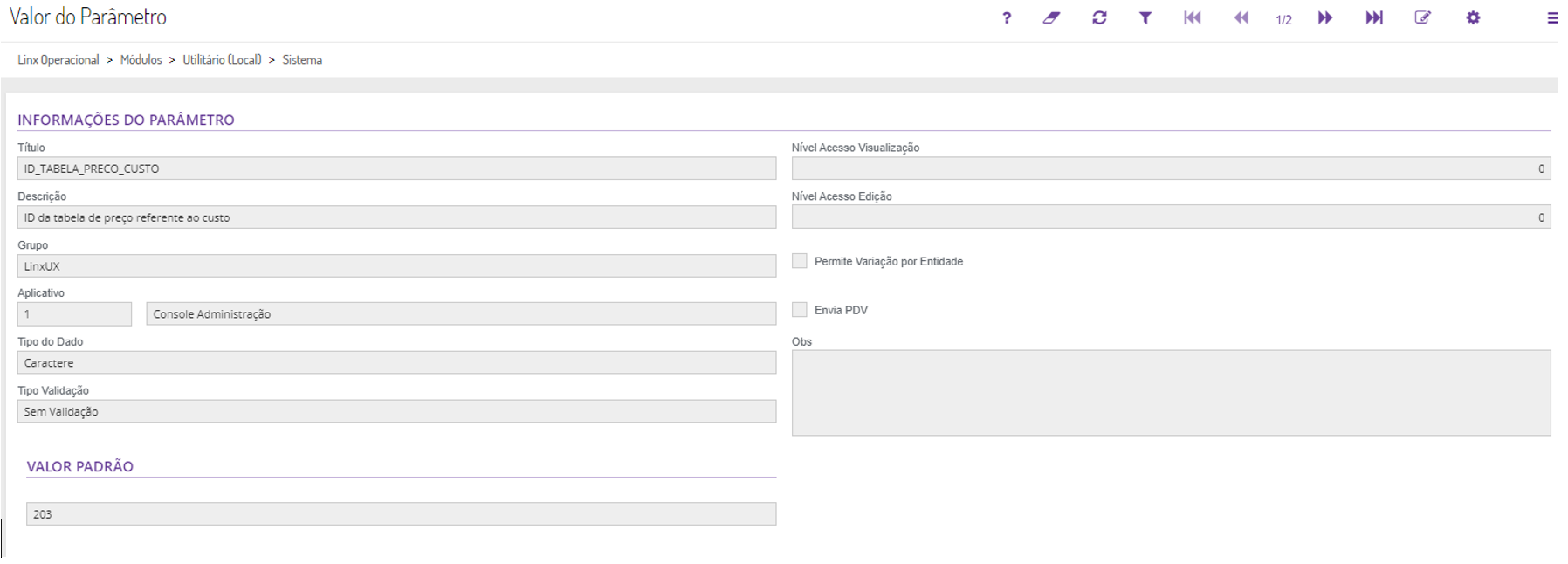The height and width of the screenshot is (564, 1568).
Task: Click the Tipo Validação field
Action: (396, 411)
